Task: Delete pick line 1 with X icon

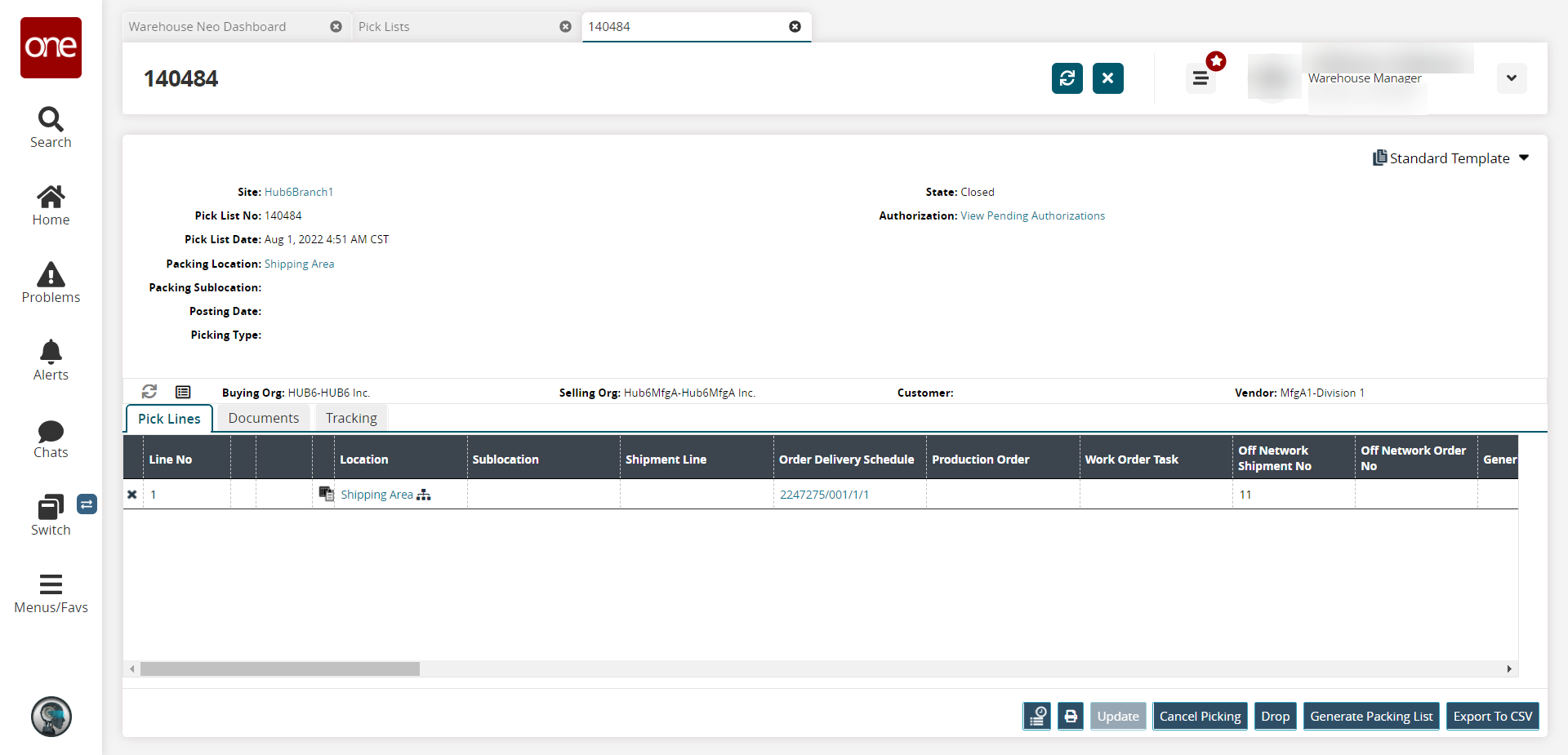Action: (132, 495)
